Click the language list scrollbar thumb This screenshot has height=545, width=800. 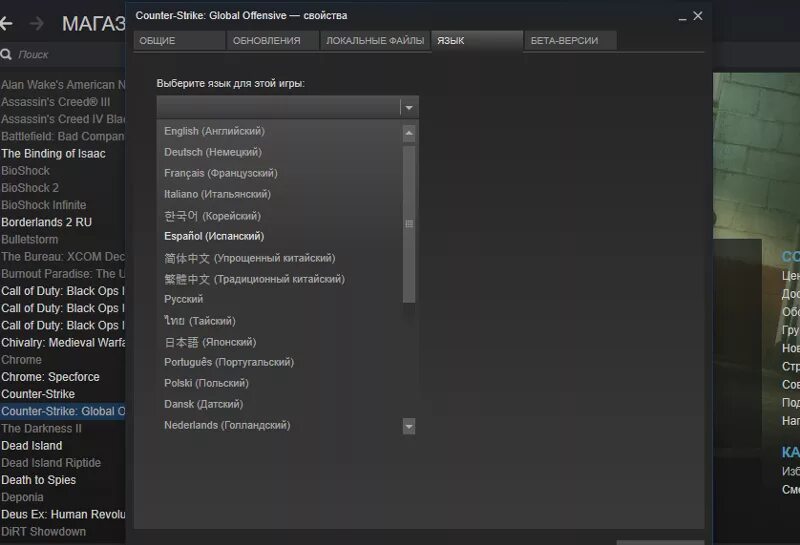tap(409, 224)
